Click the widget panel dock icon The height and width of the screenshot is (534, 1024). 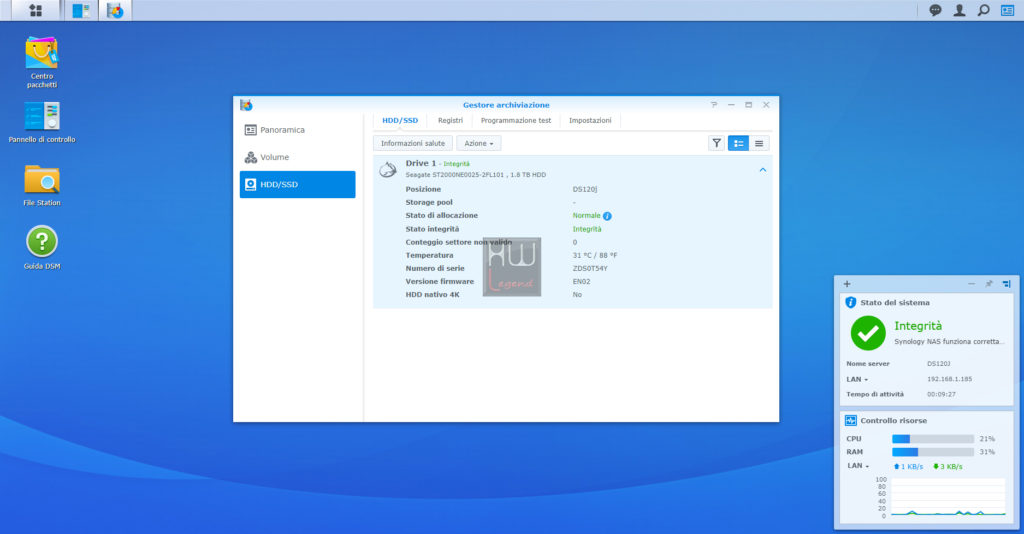[1006, 284]
